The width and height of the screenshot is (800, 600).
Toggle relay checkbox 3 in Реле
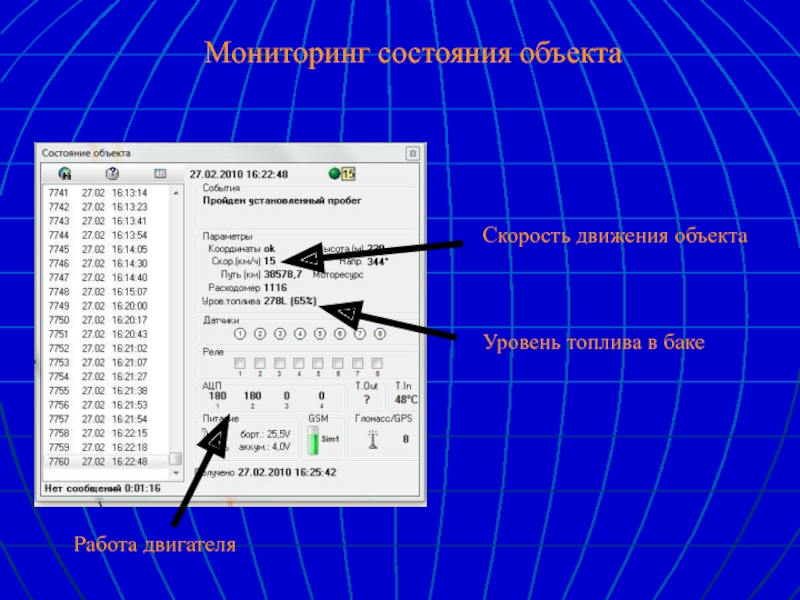pyautogui.click(x=279, y=363)
